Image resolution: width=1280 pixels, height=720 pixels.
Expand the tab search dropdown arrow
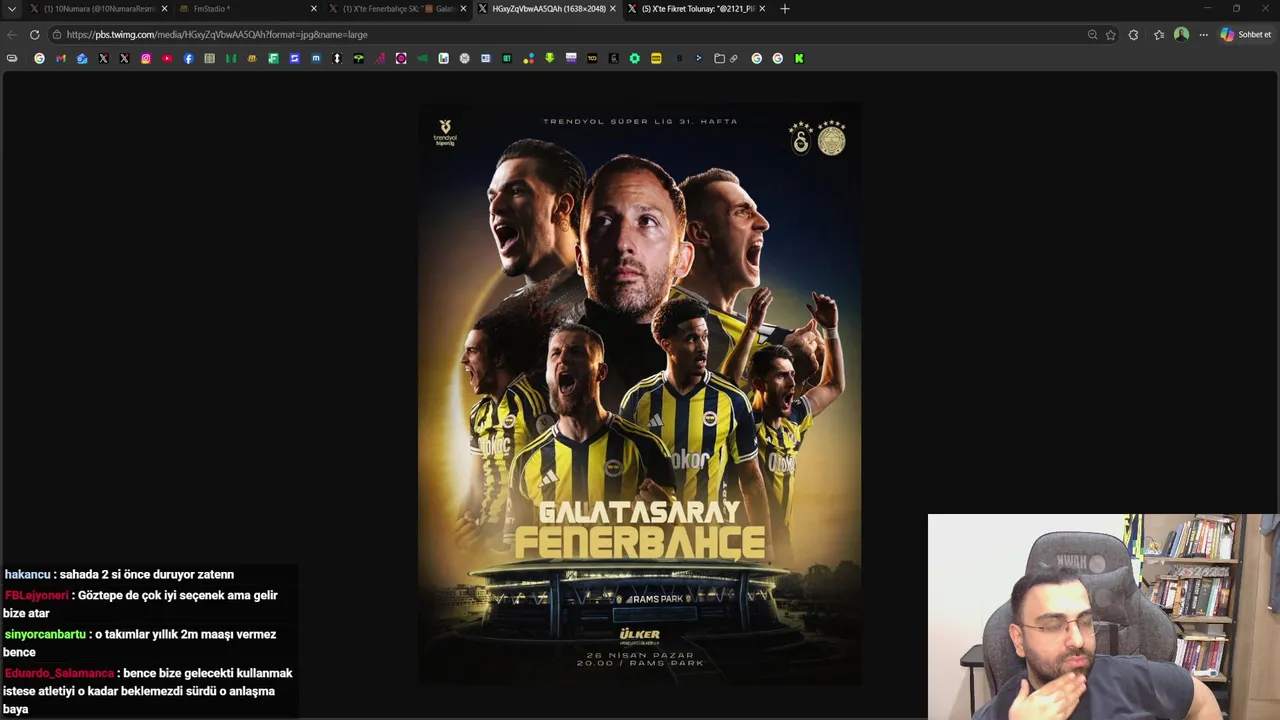click(12, 9)
